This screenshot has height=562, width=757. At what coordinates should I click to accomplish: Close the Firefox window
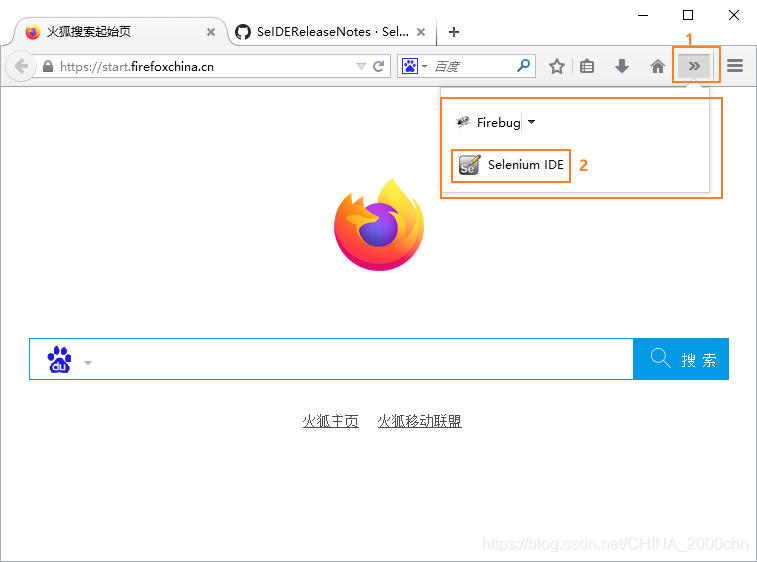[734, 15]
